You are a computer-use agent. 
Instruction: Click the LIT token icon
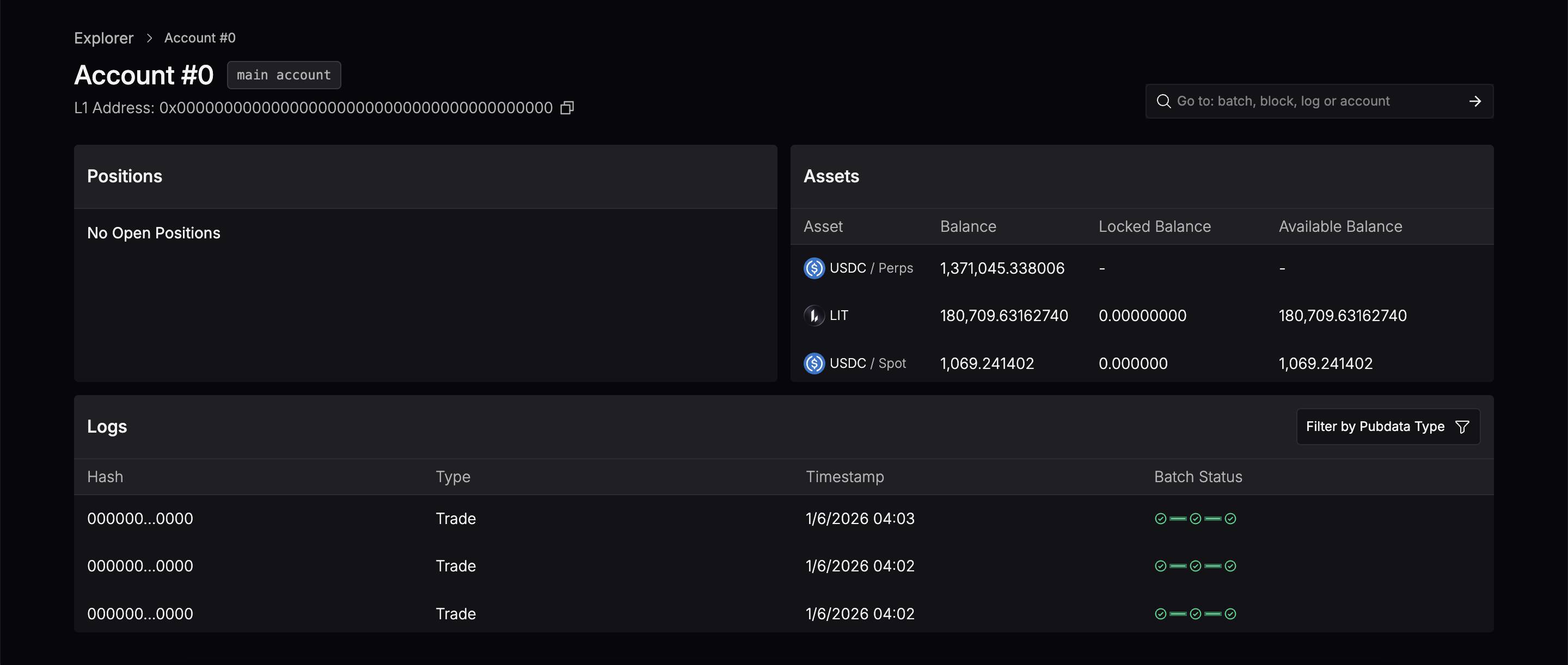[x=814, y=316]
